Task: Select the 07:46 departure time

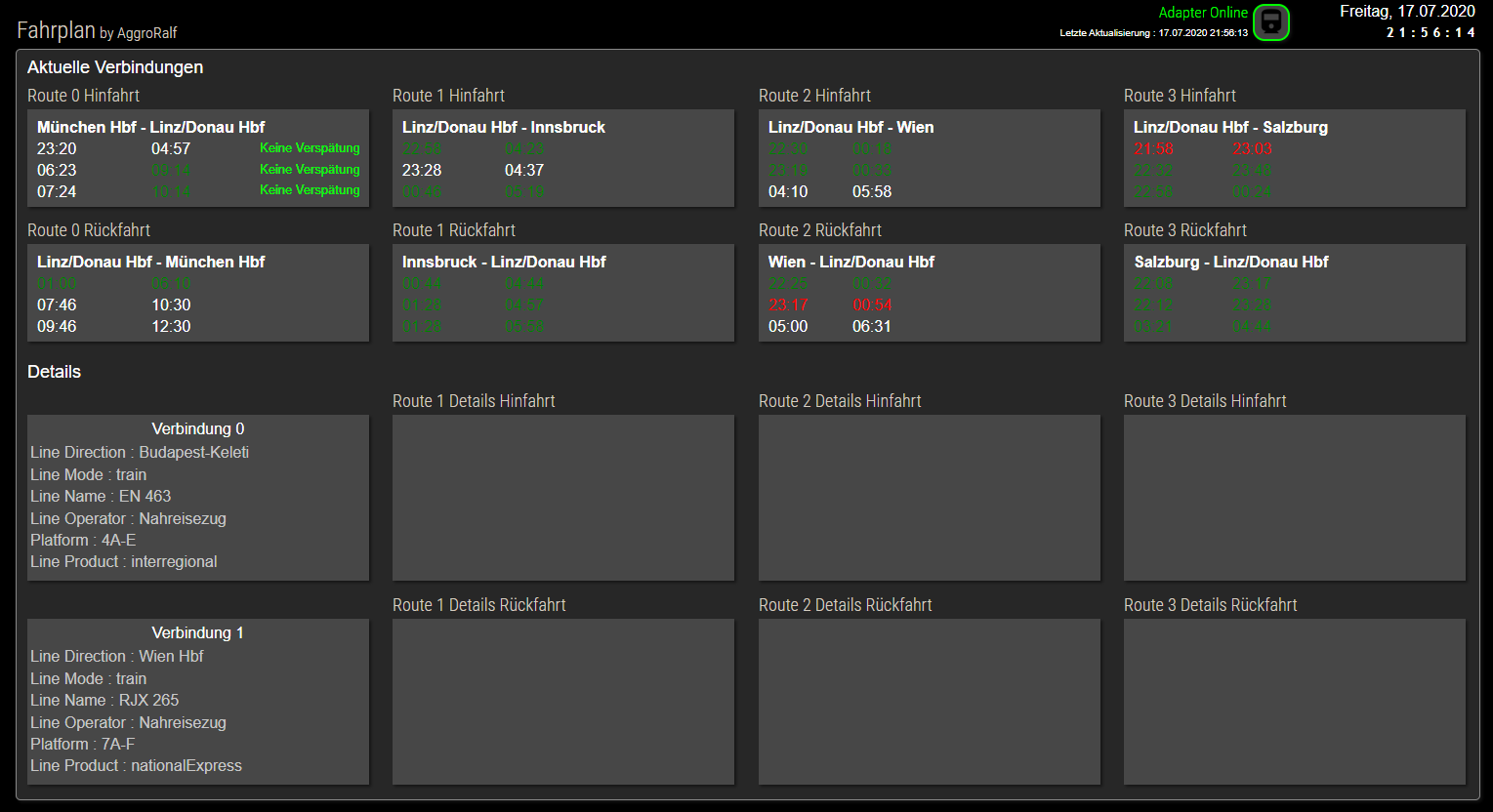Action: (57, 304)
